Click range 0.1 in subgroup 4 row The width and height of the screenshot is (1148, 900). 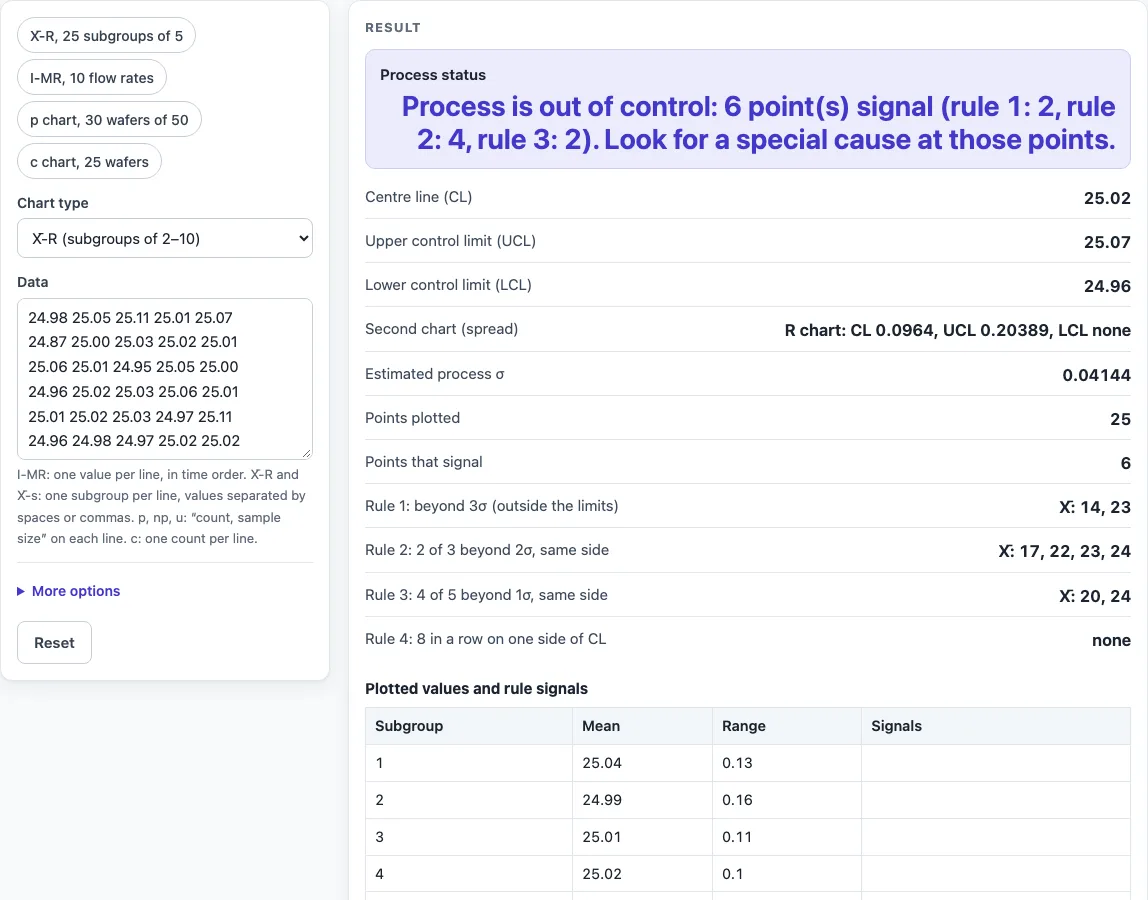coord(732,874)
